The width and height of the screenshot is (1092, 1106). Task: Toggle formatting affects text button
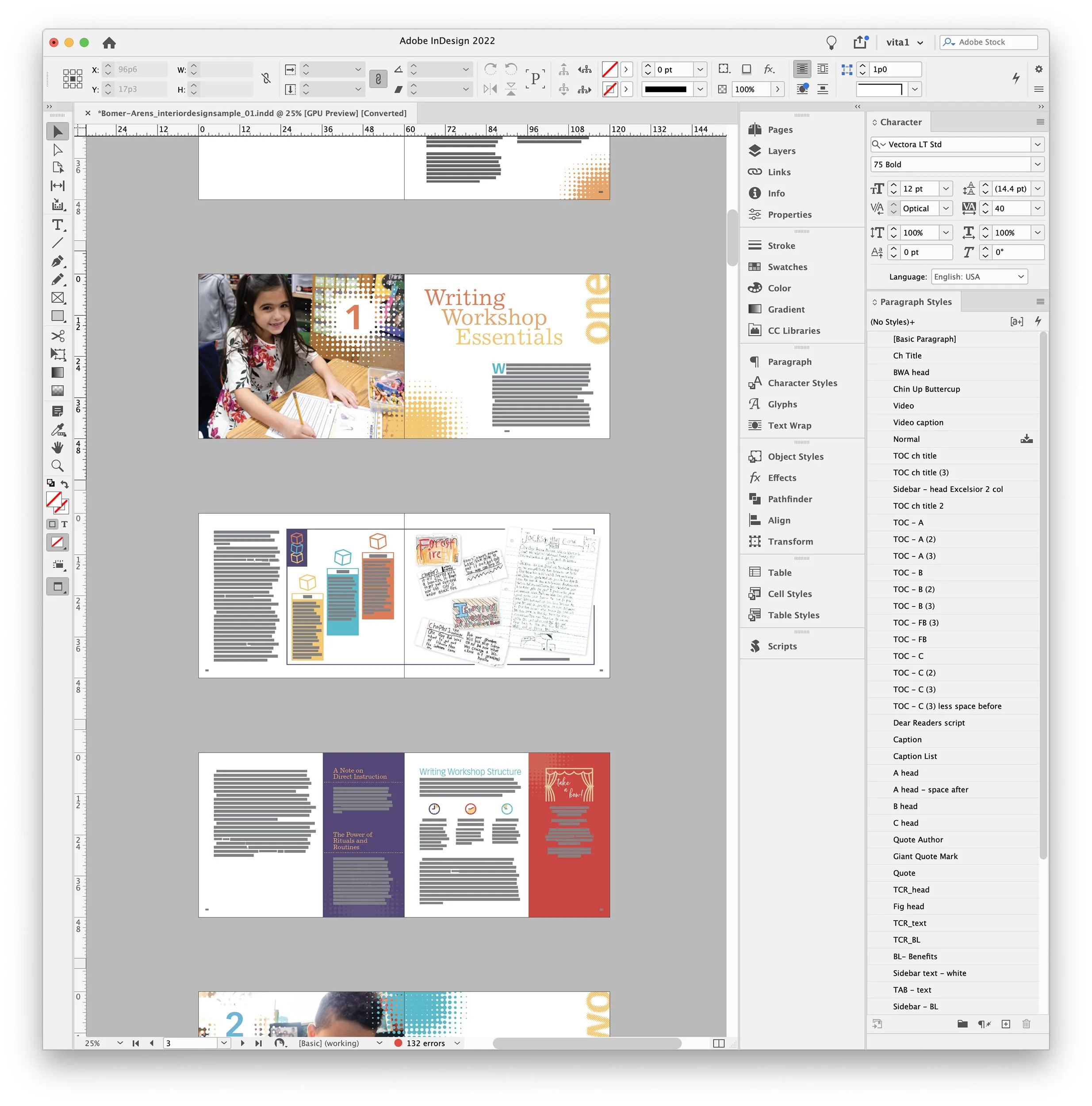(x=64, y=524)
